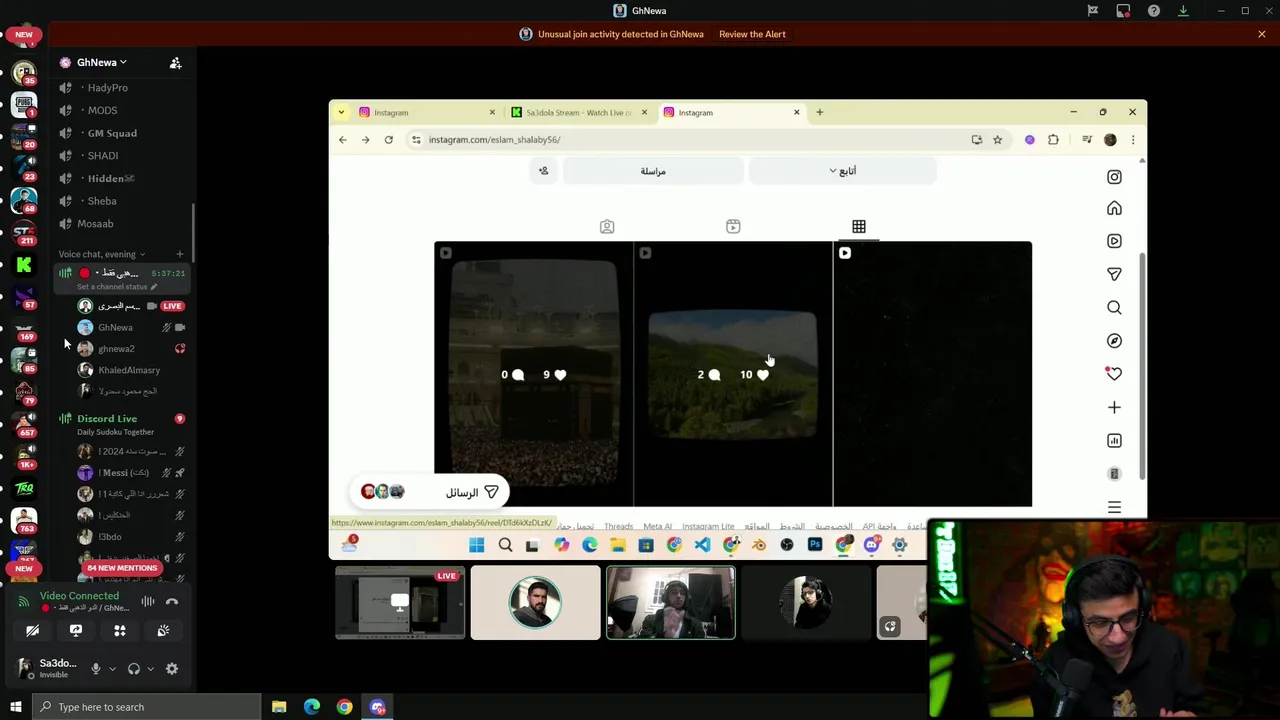Select the posts grid tab
This screenshot has height=720, width=1280.
(x=859, y=227)
